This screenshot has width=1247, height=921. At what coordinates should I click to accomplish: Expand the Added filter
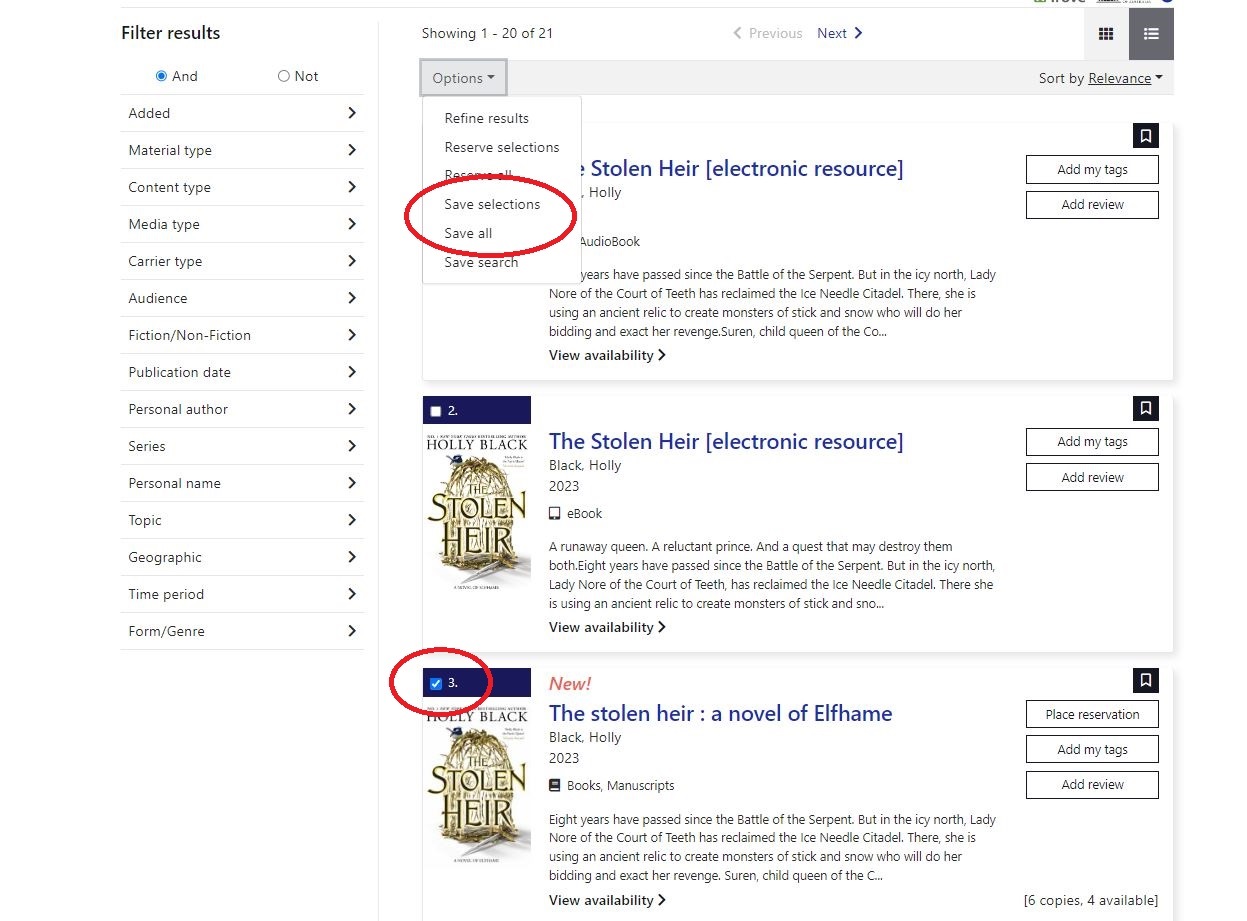[x=242, y=113]
